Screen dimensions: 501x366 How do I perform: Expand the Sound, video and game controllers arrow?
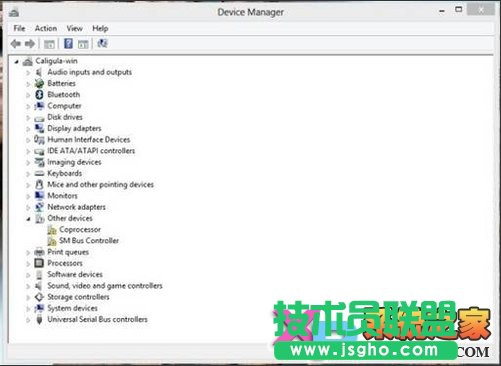tap(28, 286)
